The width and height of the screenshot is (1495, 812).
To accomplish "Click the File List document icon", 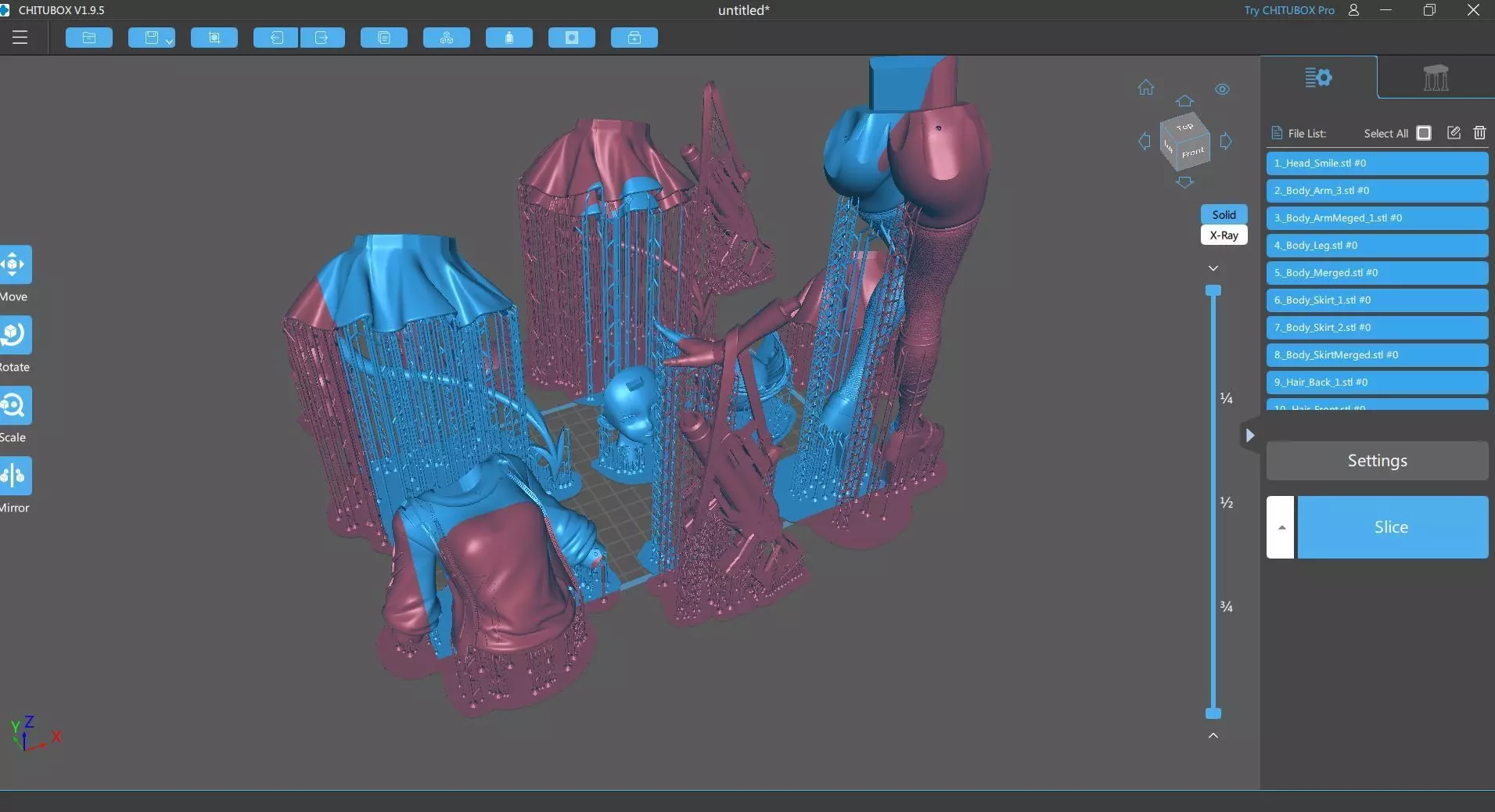I will pos(1277,133).
